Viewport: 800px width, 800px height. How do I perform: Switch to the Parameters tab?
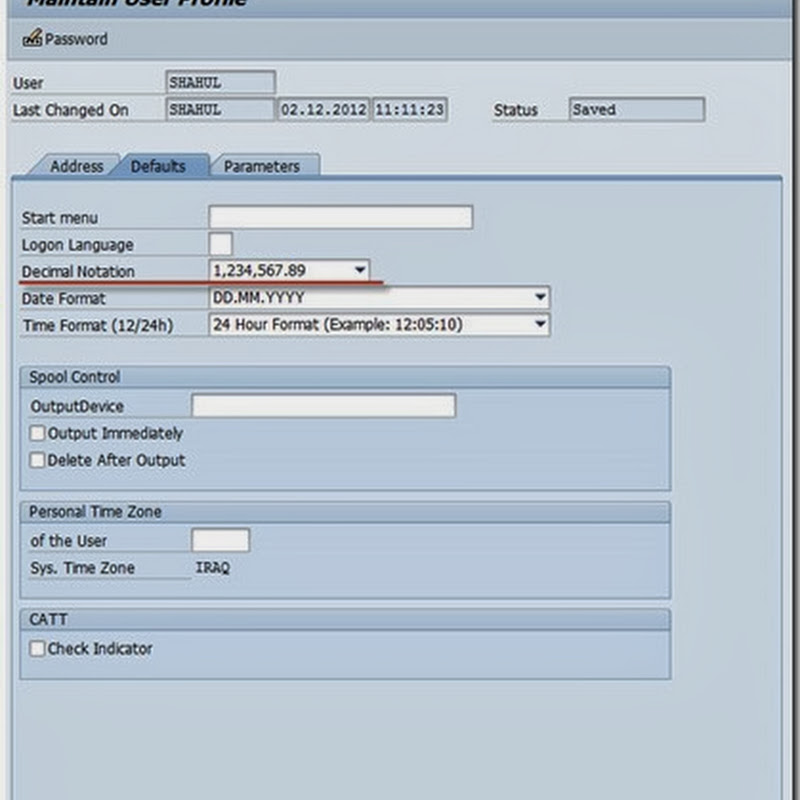[263, 166]
